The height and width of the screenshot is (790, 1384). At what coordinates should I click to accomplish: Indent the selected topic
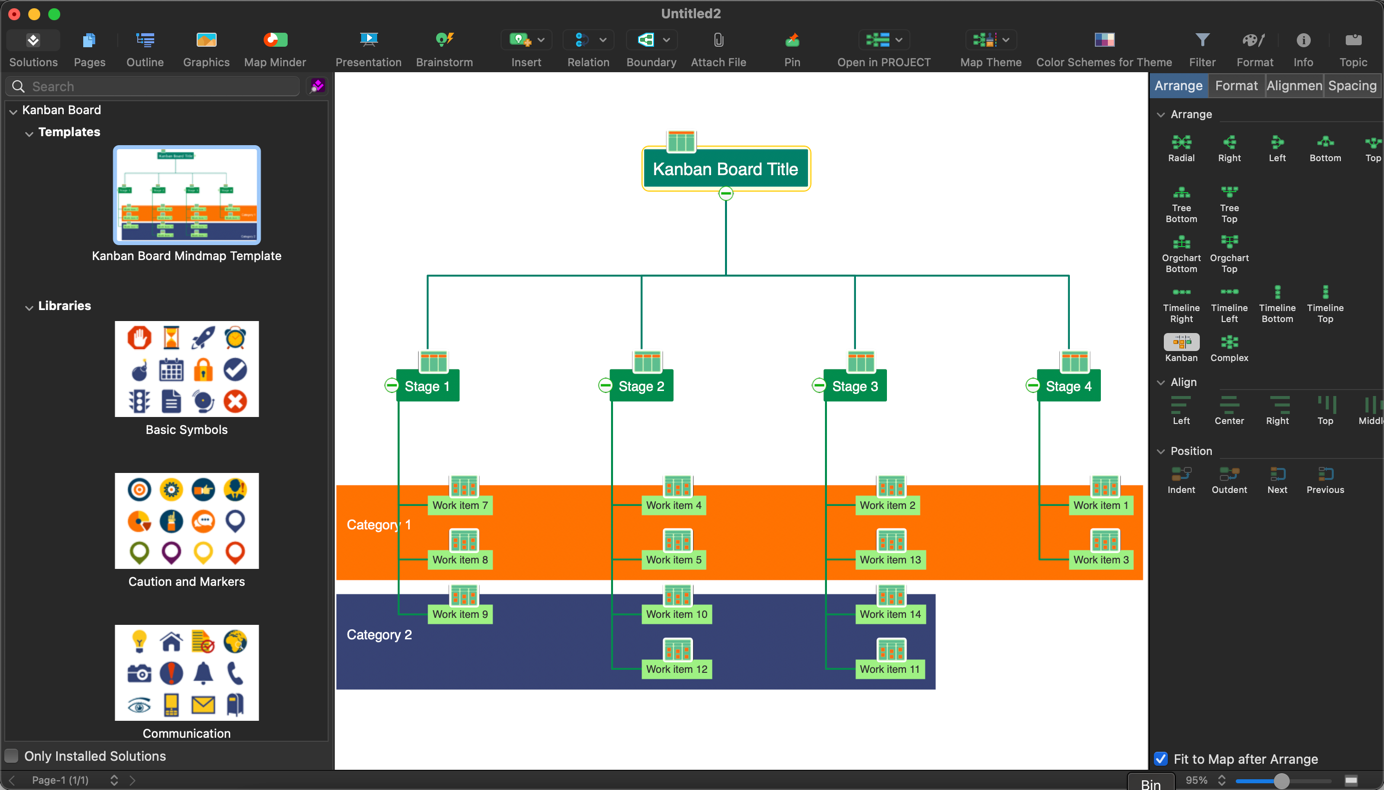point(1181,480)
